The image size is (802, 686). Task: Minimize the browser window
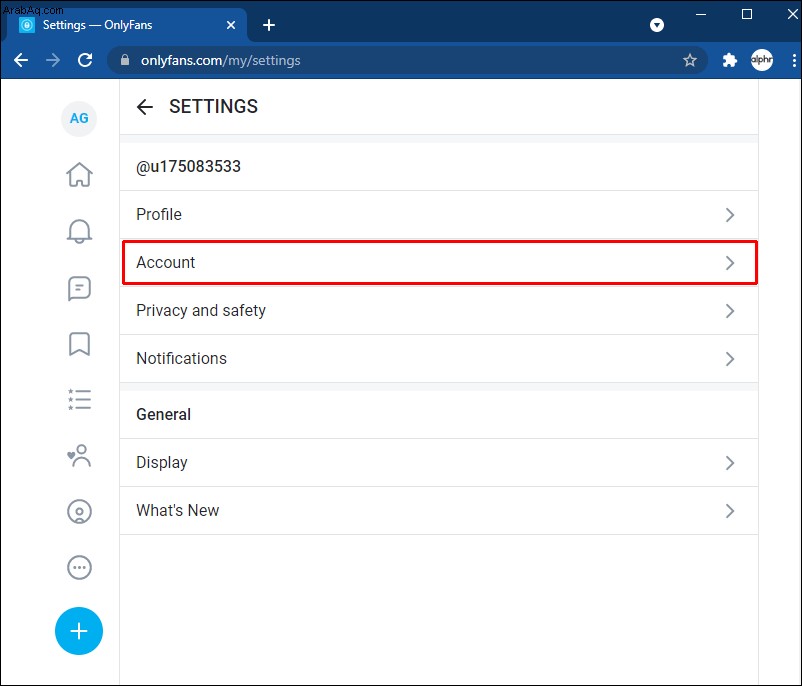coord(701,14)
